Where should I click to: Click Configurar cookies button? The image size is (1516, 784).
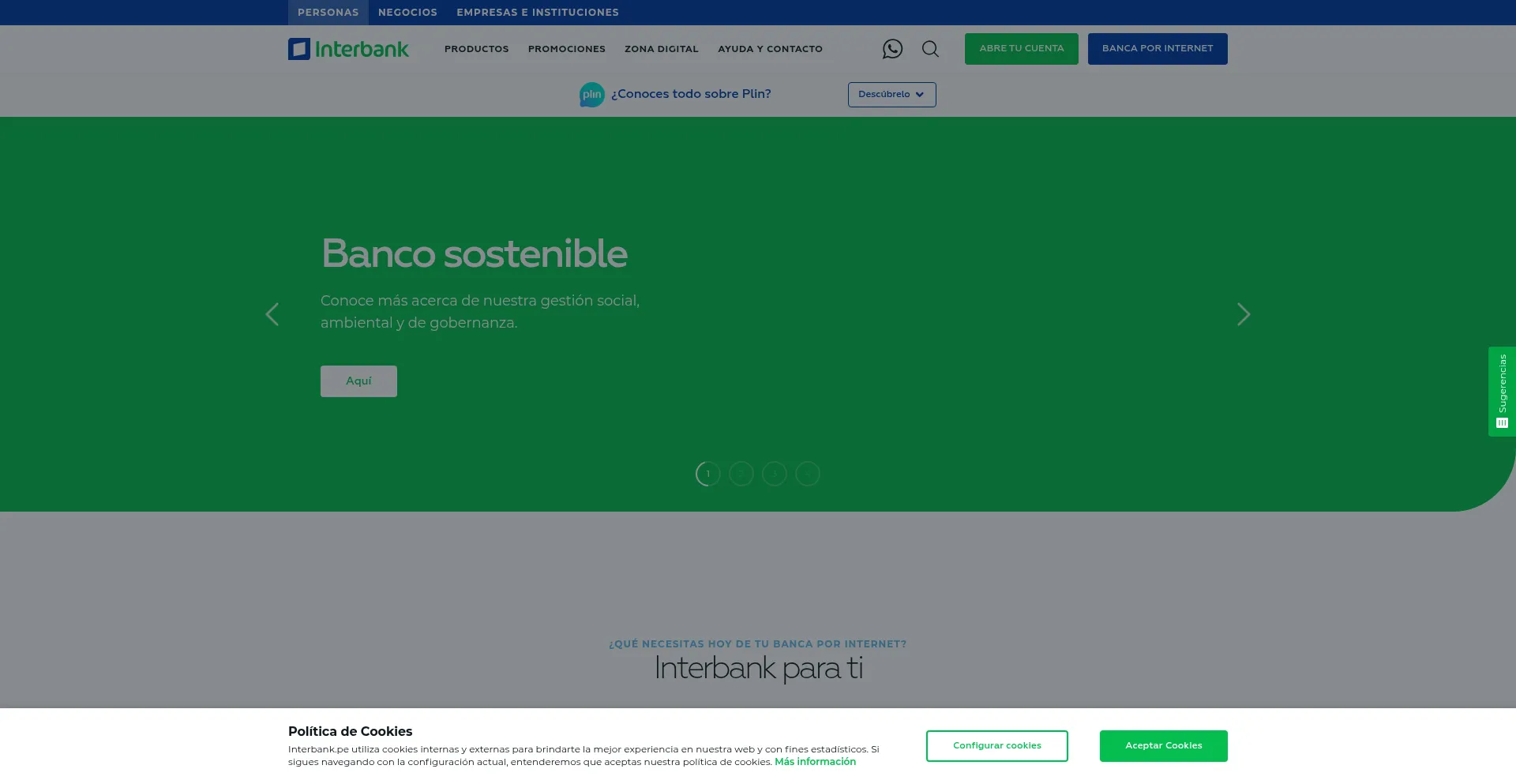[996, 746]
